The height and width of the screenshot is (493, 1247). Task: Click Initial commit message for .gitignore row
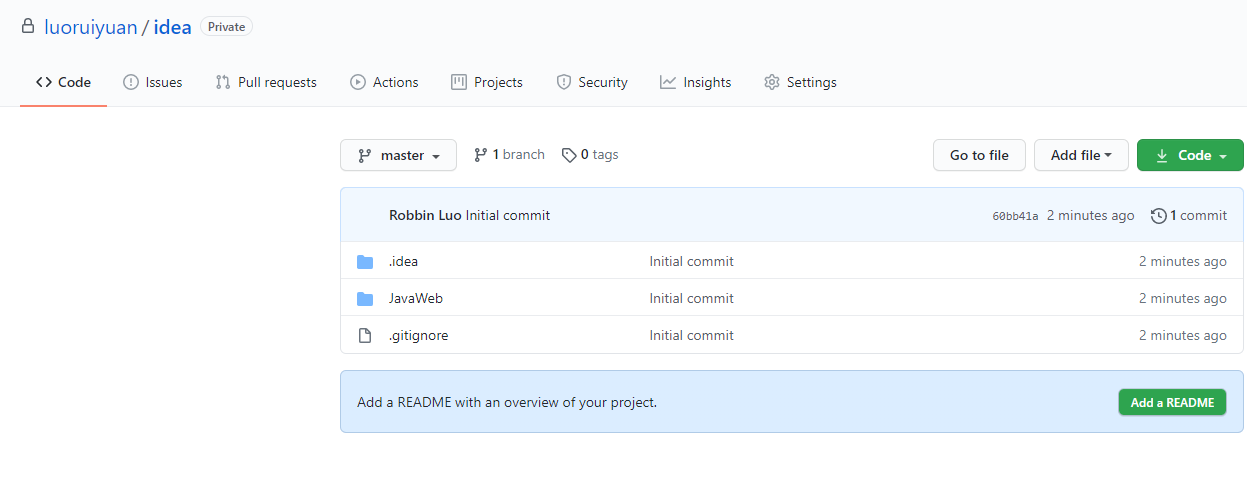[x=691, y=335]
